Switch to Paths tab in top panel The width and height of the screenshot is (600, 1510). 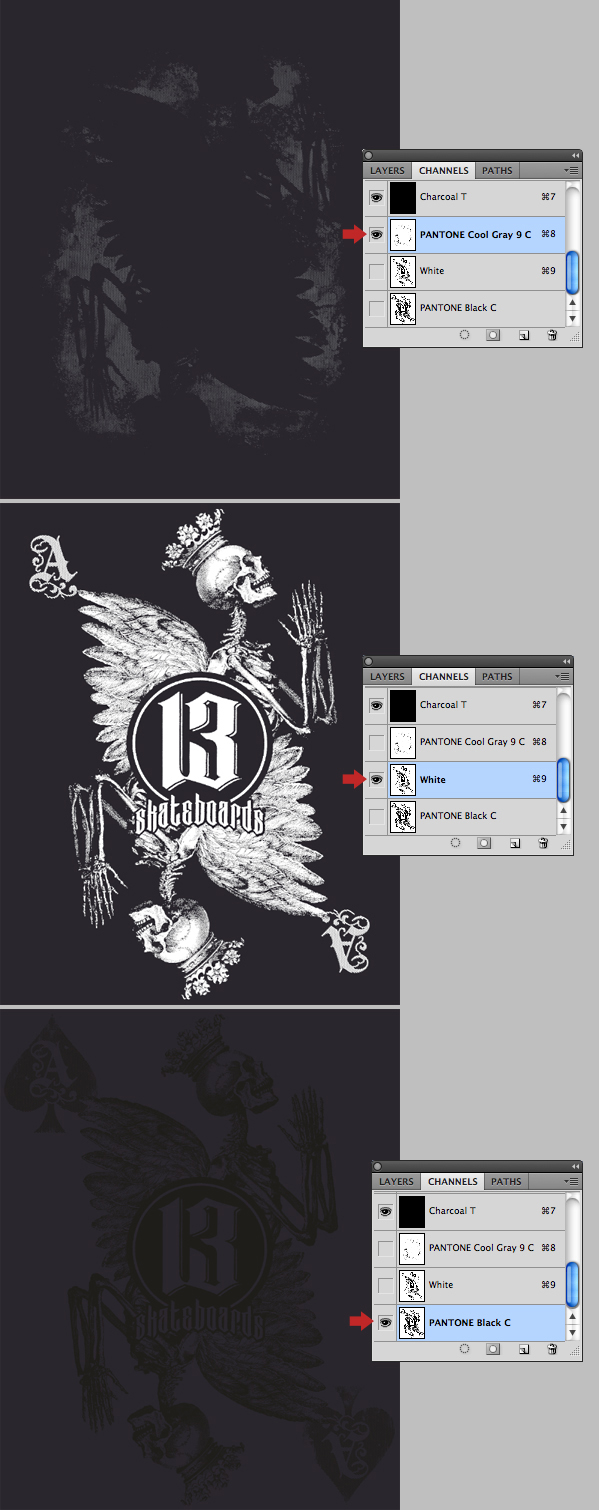click(497, 171)
